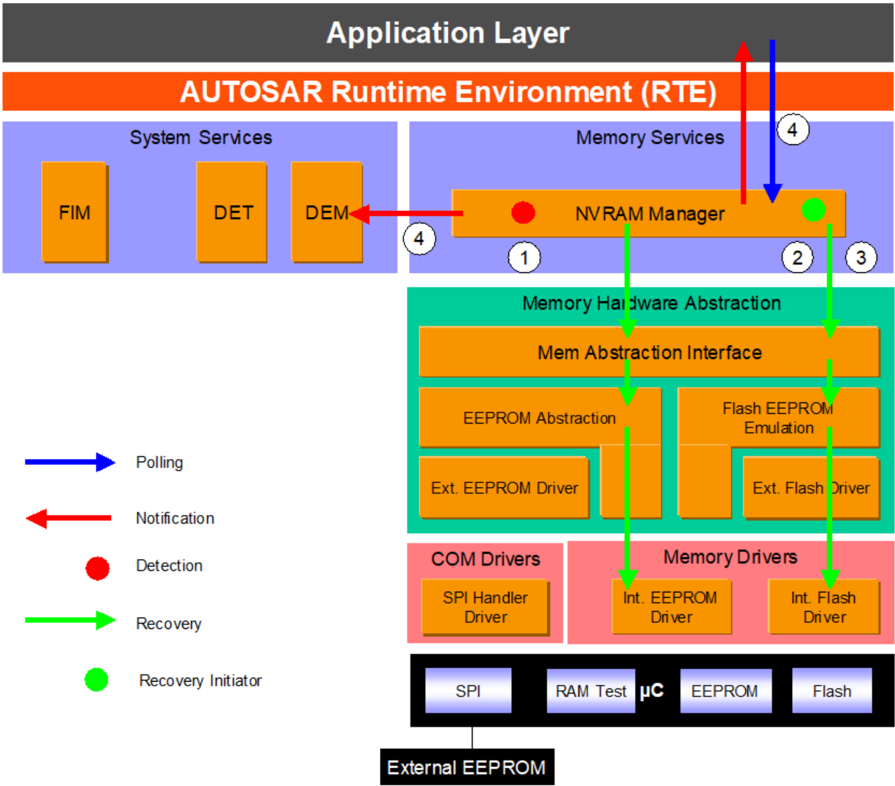
Task: Click the Memory Hardware Abstraction heading
Action: 651,303
